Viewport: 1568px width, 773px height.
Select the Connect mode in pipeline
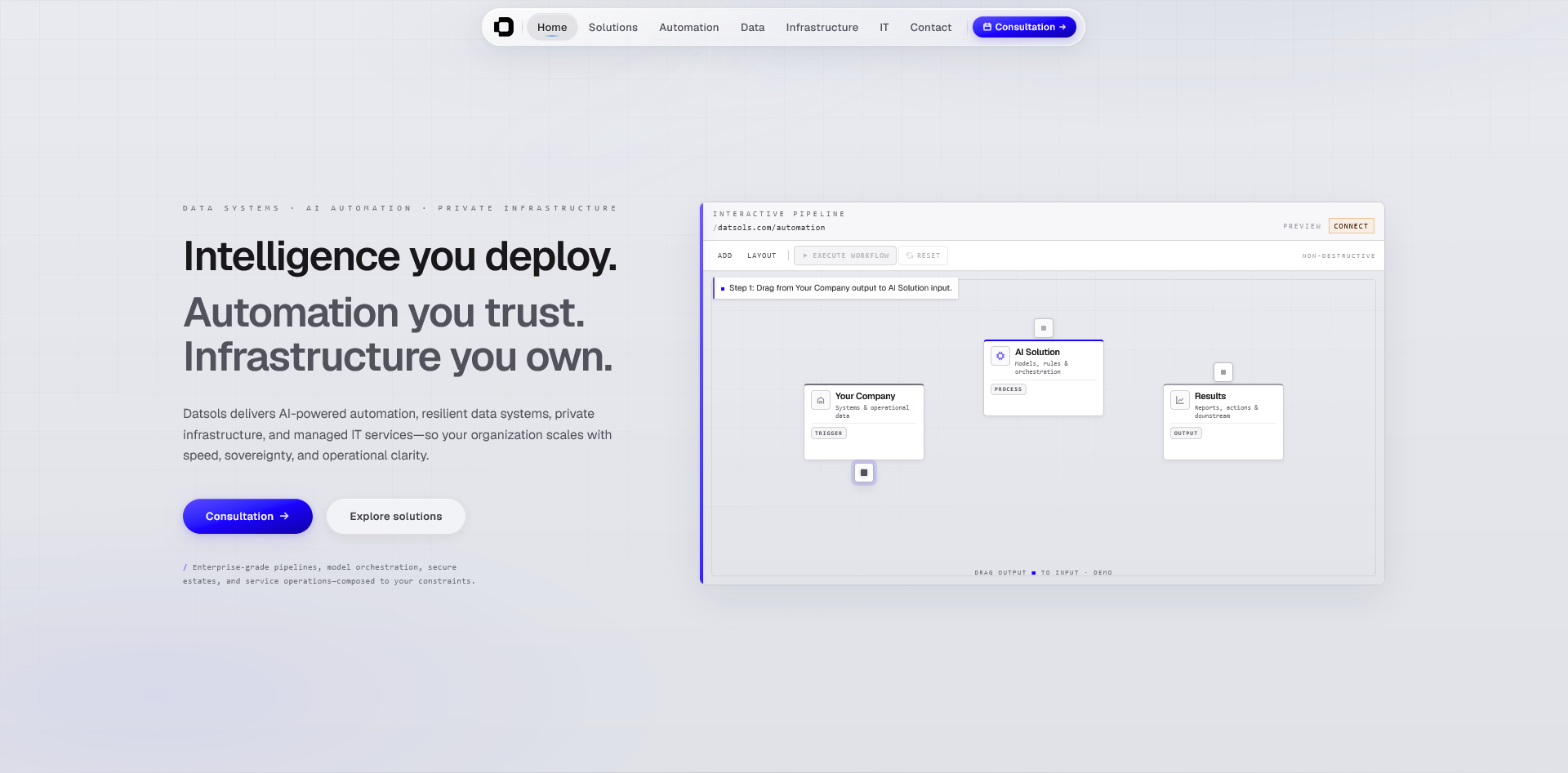1351,226
